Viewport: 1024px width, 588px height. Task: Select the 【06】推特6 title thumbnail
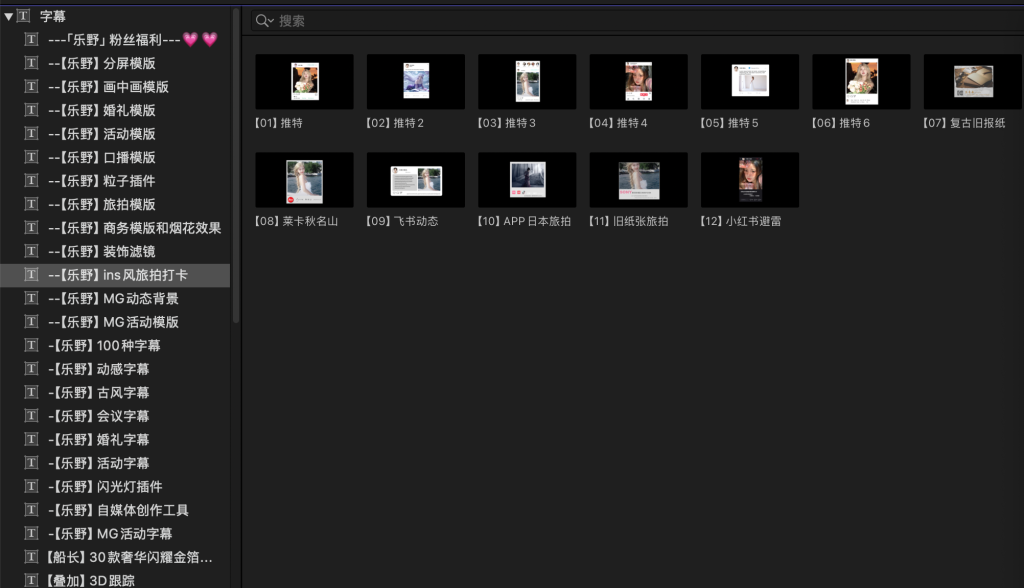(x=861, y=82)
